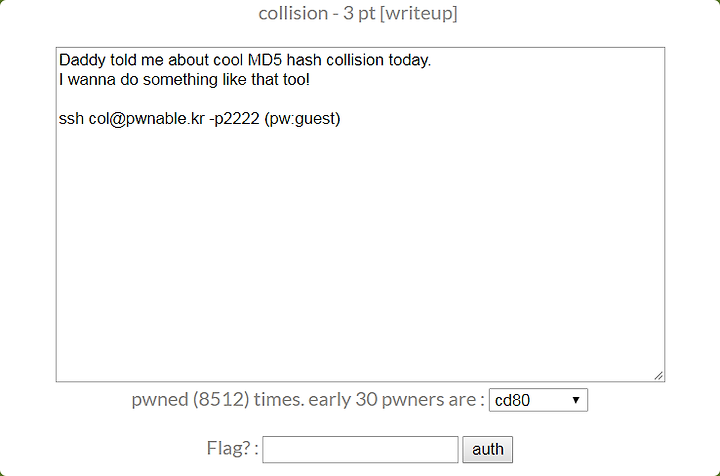Click the word 'too!' in second line
Screen dimensions: 720x476
tap(296, 80)
